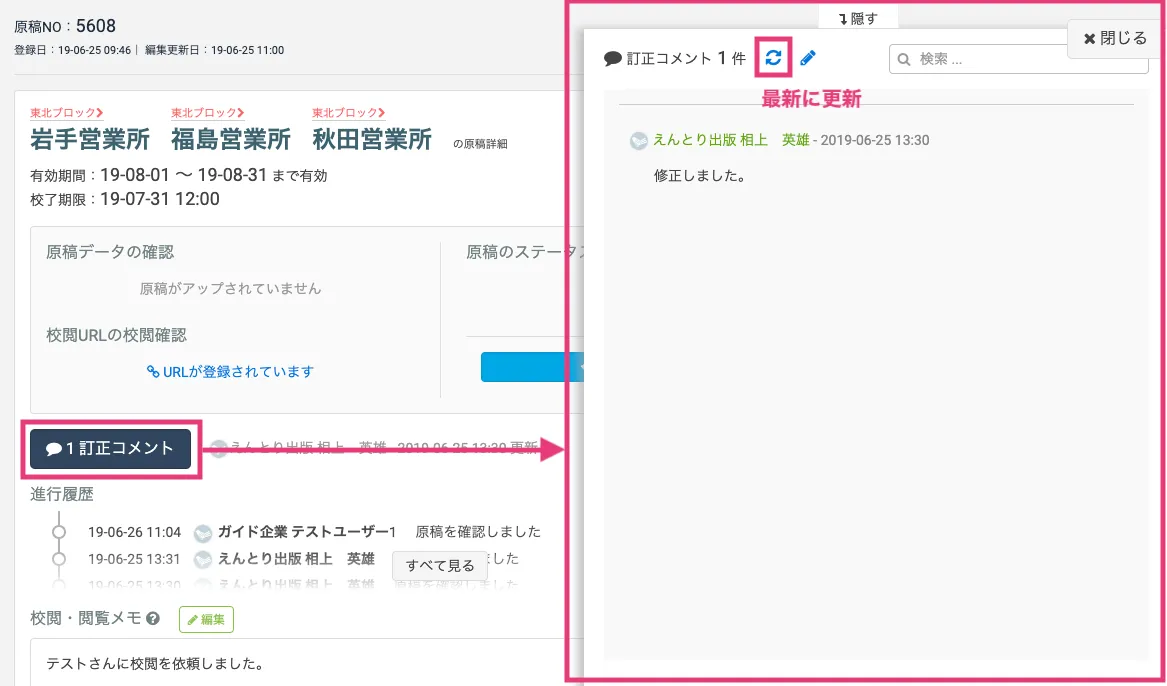Click comment timestamp 2019-06-25 13:30

[x=875, y=140]
